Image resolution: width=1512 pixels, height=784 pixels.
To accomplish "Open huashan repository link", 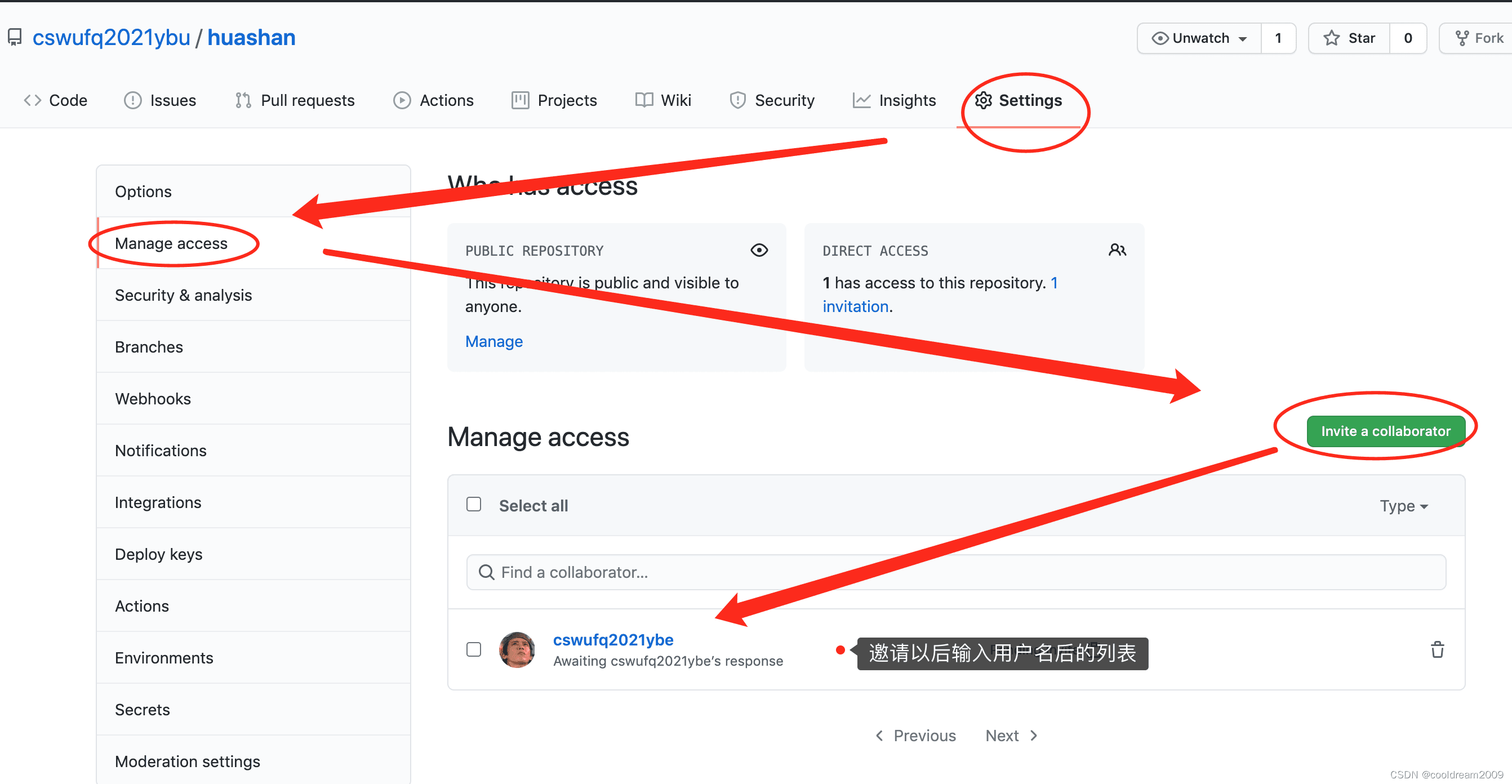I will tap(251, 38).
